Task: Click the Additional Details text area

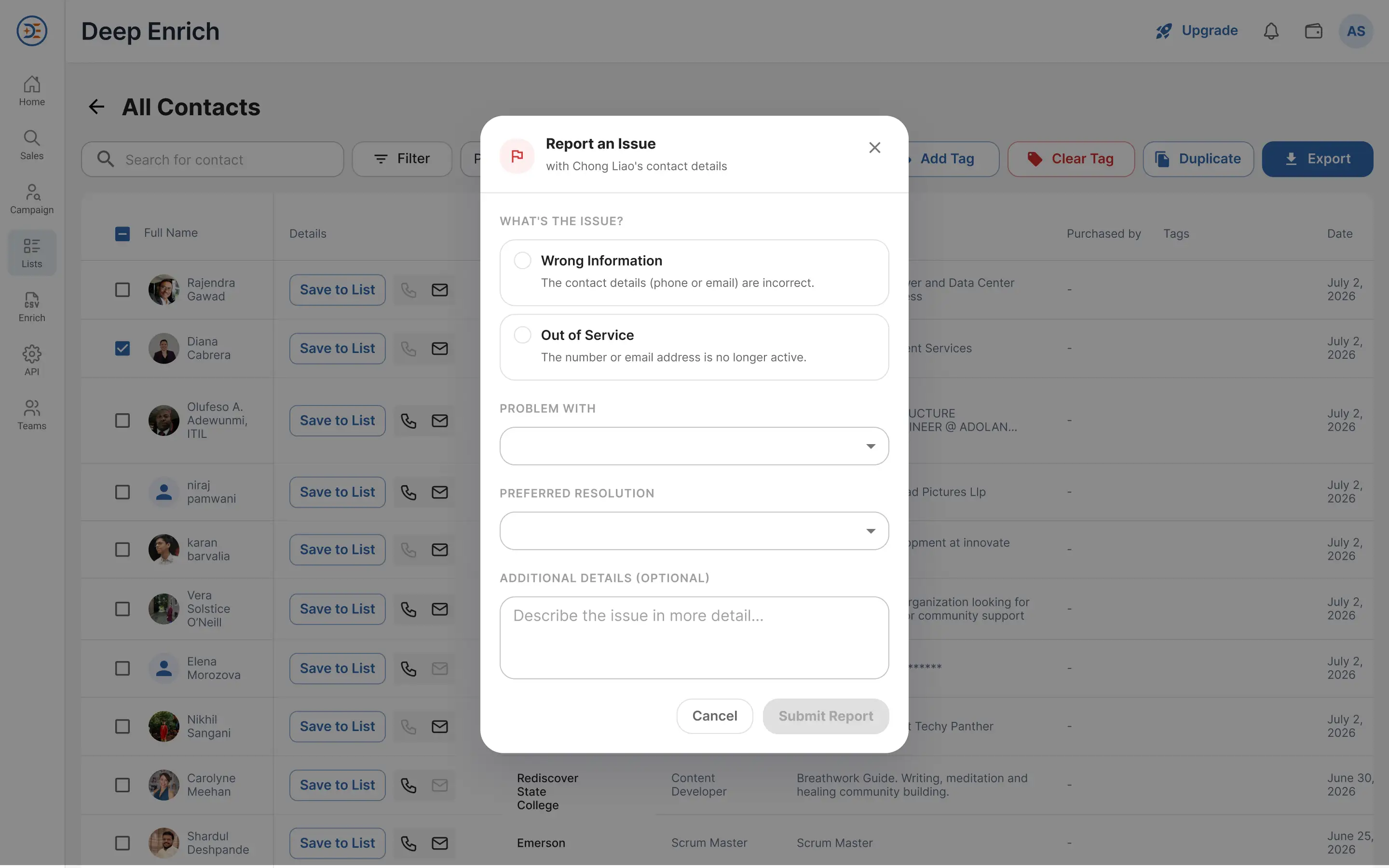Action: [x=694, y=638]
